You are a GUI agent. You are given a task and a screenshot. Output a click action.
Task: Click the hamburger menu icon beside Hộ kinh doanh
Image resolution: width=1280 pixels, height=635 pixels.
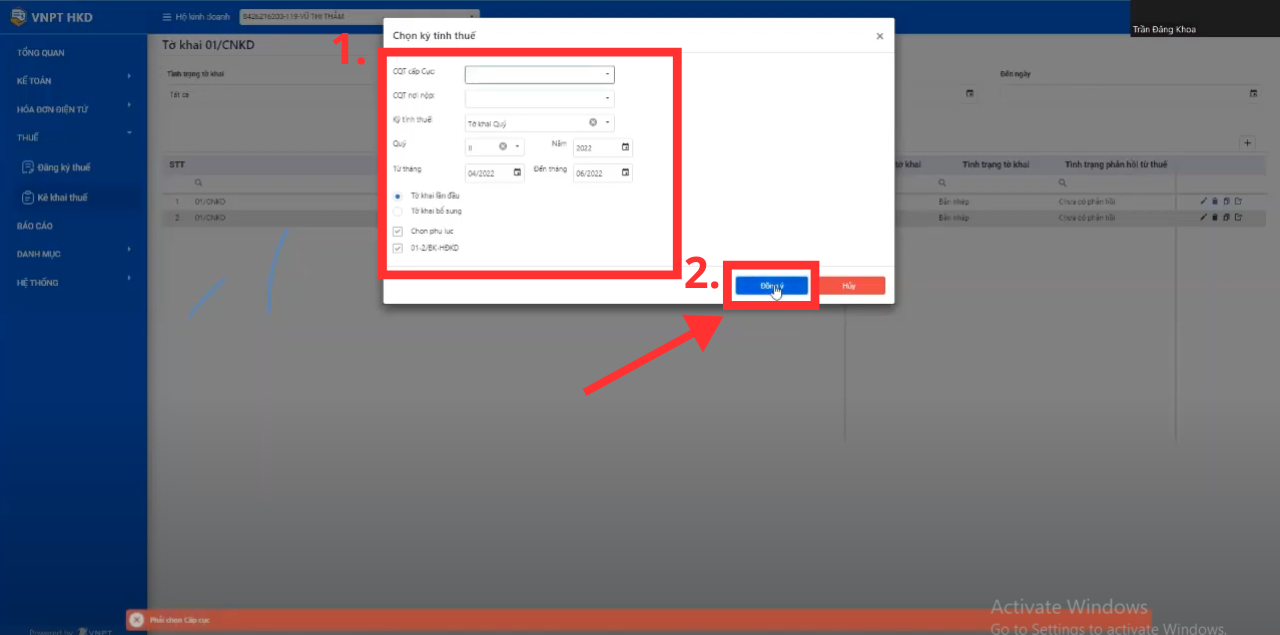[166, 17]
